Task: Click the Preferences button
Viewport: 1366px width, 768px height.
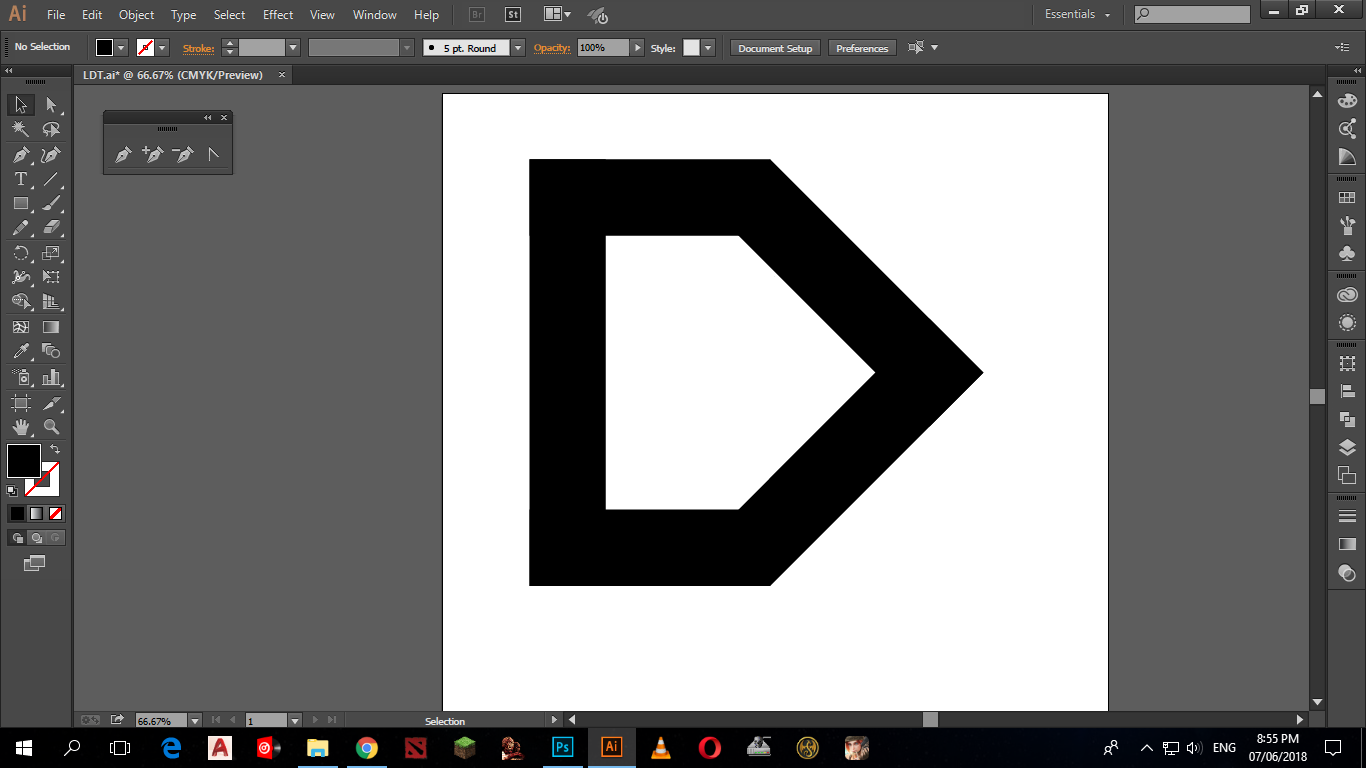Action: 862,48
